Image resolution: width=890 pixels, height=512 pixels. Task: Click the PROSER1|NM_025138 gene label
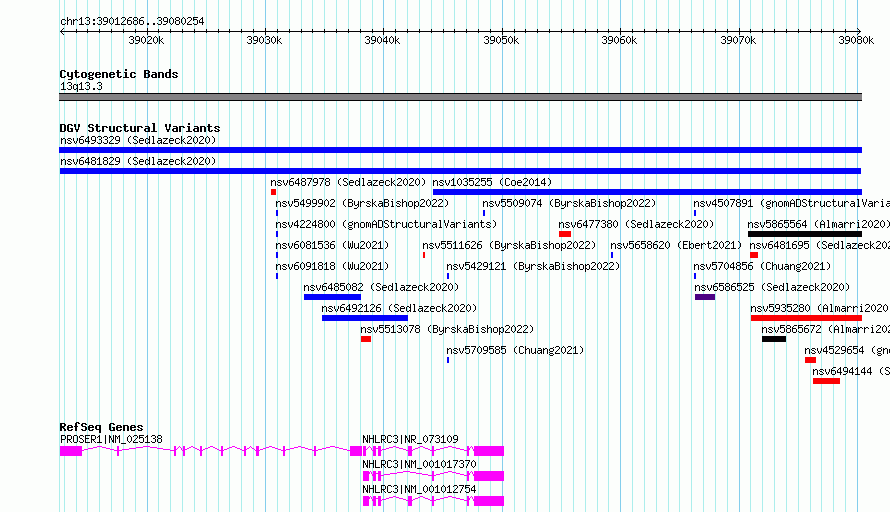pyautogui.click(x=111, y=439)
